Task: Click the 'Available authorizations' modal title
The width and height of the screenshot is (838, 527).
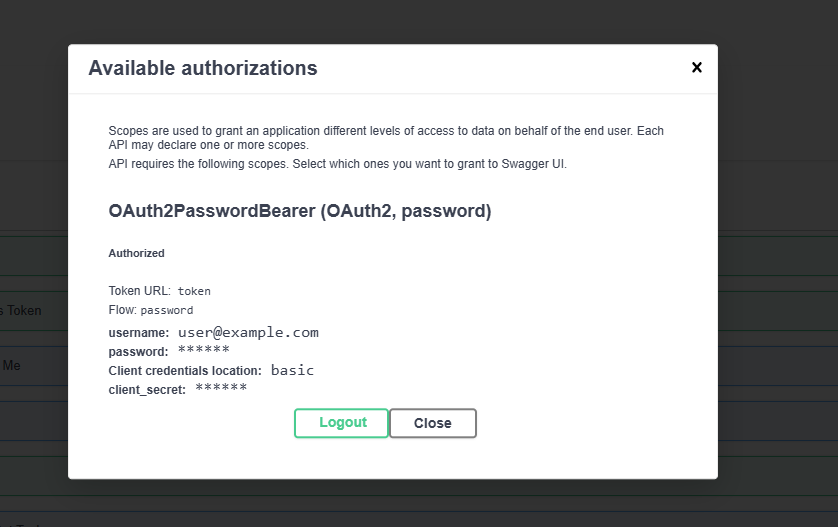Action: (x=203, y=69)
